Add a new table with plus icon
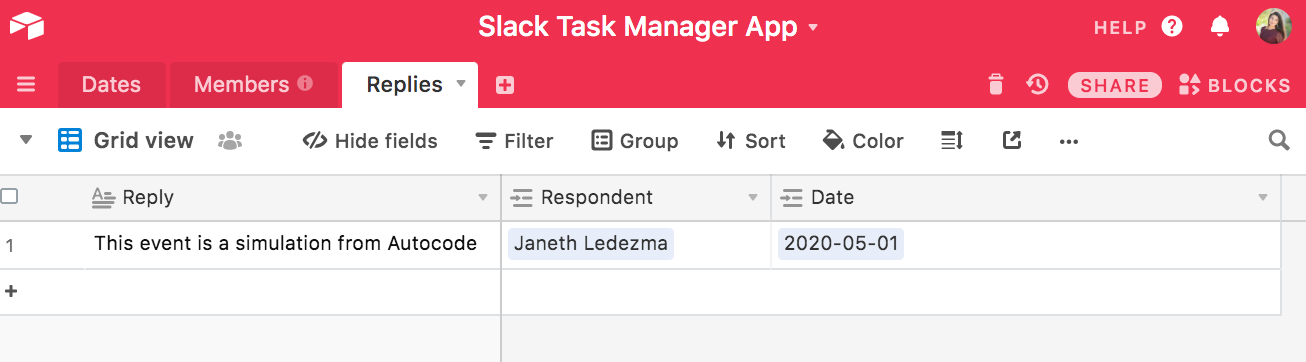This screenshot has width=1306, height=362. point(505,85)
